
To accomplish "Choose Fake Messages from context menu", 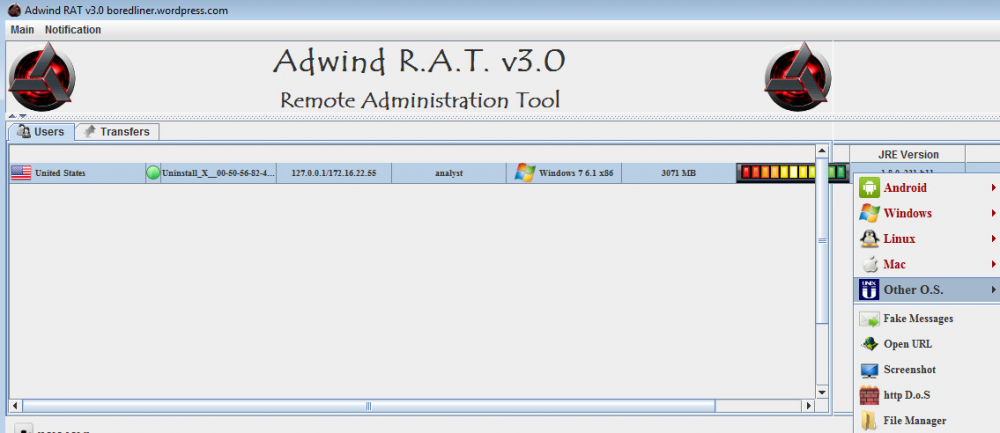I will pyautogui.click(x=926, y=319).
